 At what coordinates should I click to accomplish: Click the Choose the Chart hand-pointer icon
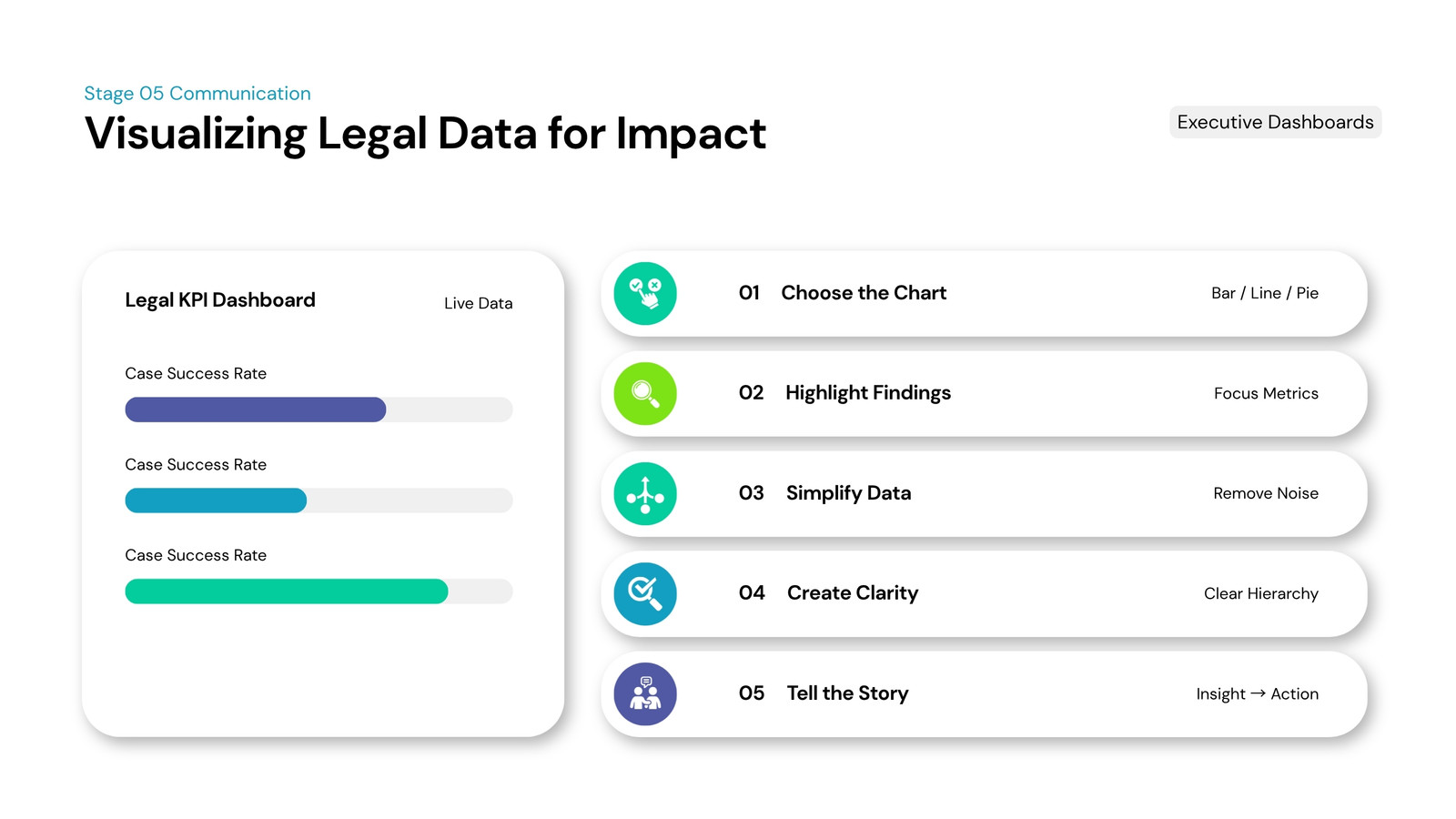tap(645, 294)
